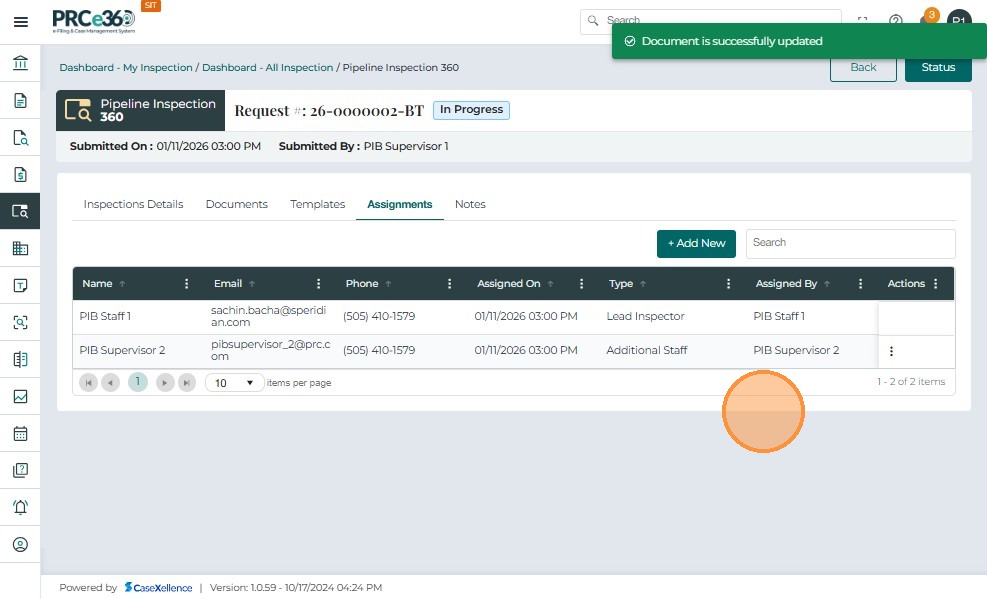Open Dashboard - My Inspection breadcrumb link
The image size is (987, 599).
point(126,67)
